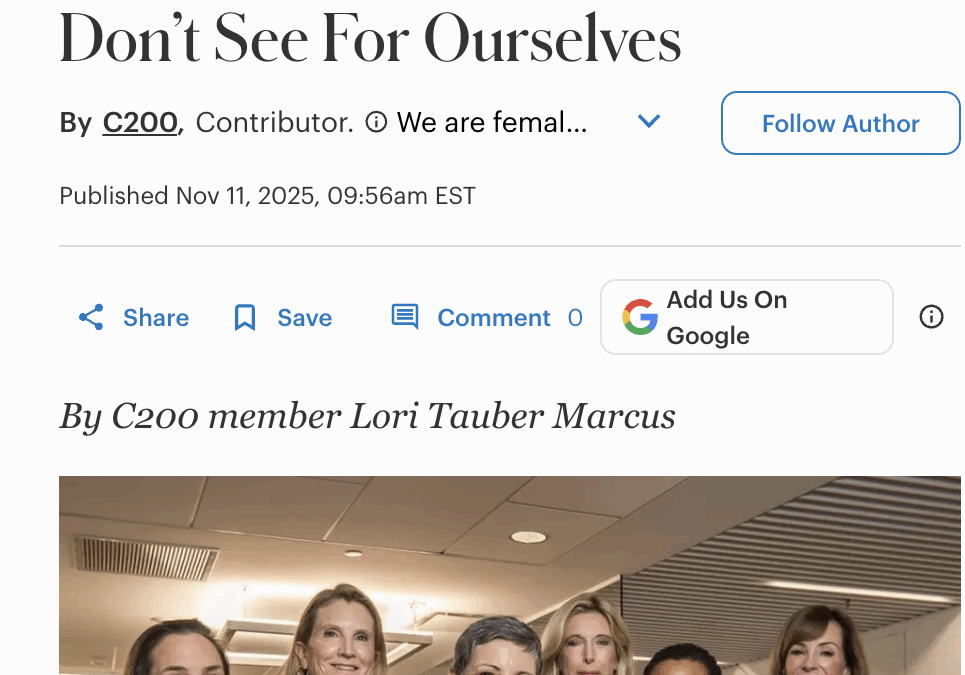
Task: Click the Follow Author button
Action: tap(840, 123)
